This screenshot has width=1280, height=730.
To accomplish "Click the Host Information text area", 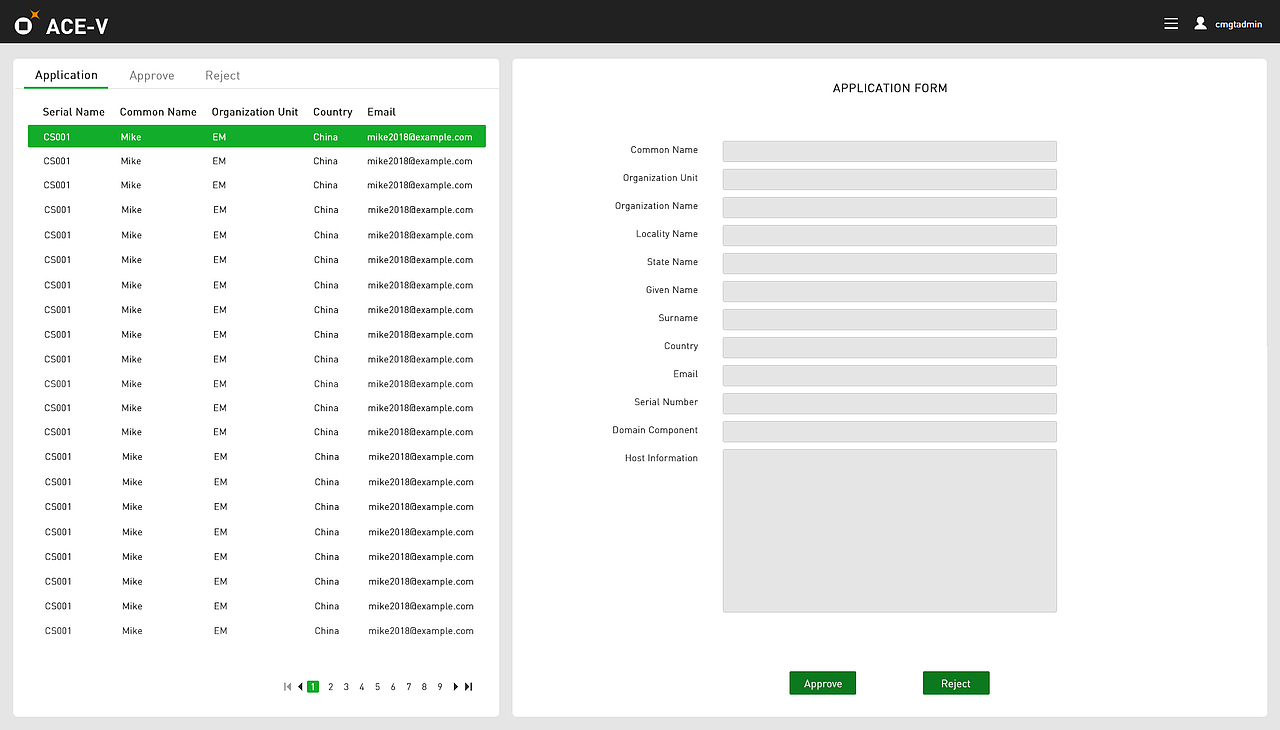I will pos(889,530).
